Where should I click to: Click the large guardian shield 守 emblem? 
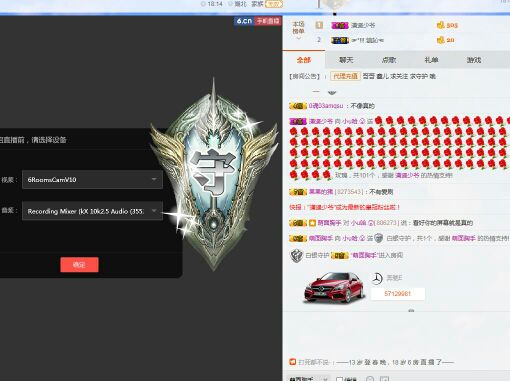[x=213, y=173]
